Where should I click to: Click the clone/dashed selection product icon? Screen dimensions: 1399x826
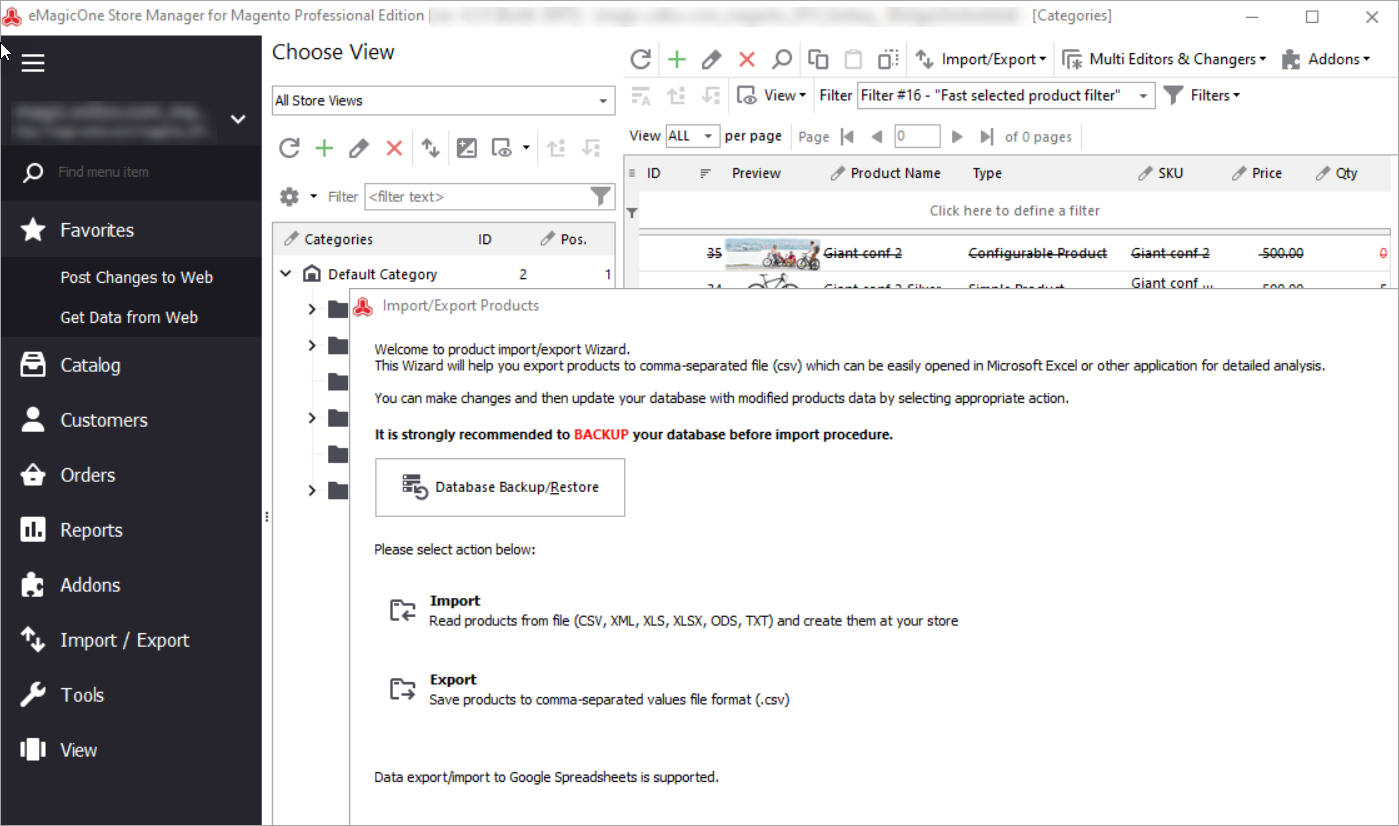click(888, 59)
